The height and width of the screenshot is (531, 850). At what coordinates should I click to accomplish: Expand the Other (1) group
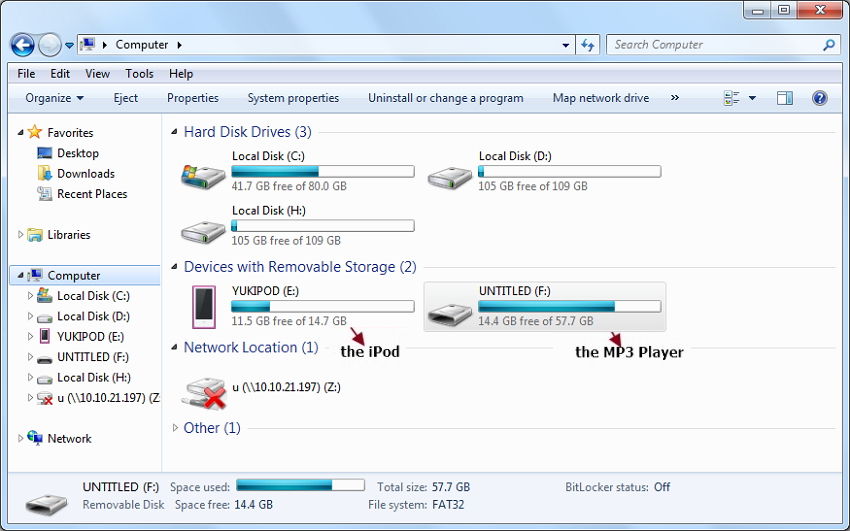(x=176, y=428)
